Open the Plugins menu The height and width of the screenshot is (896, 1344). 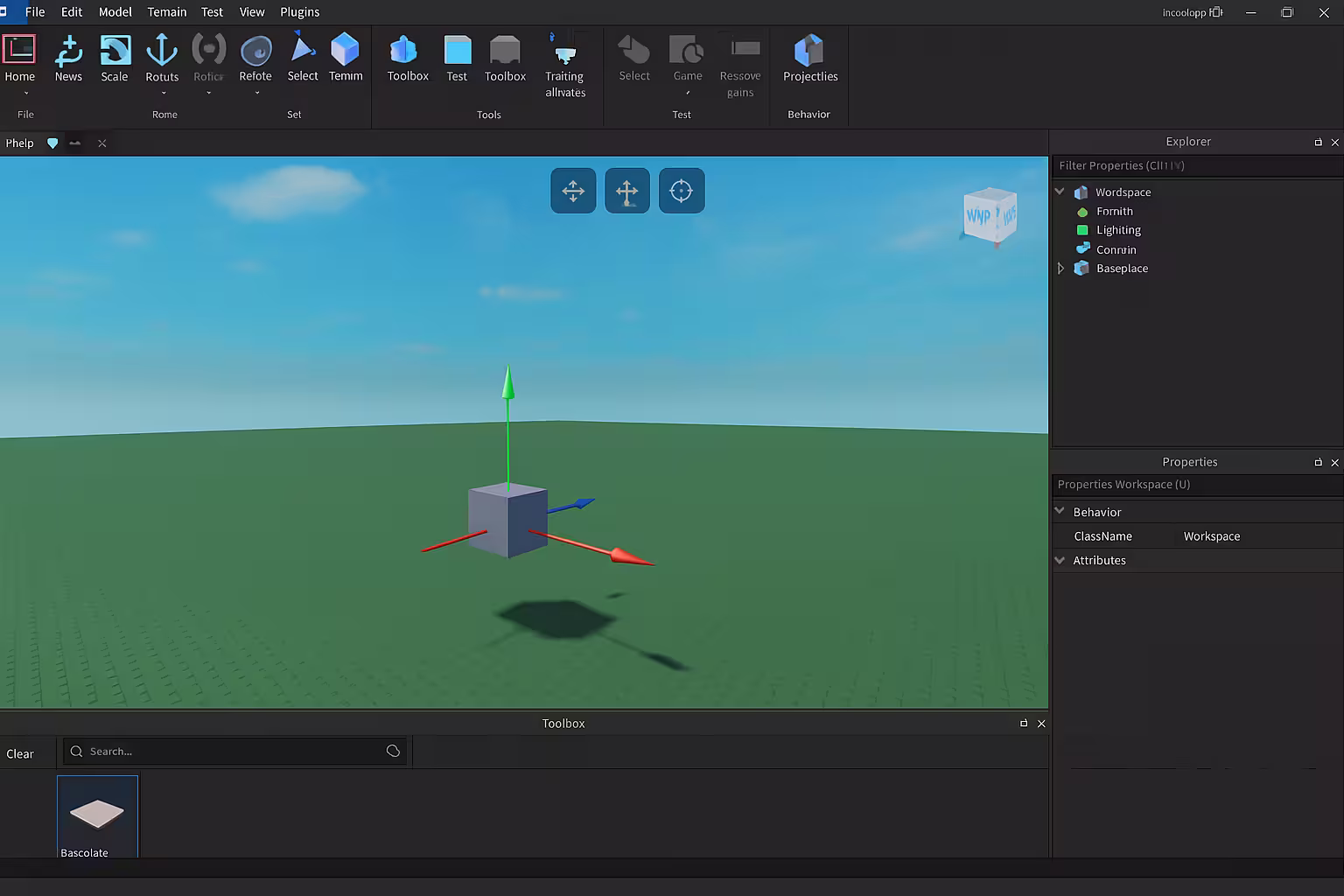click(x=300, y=12)
